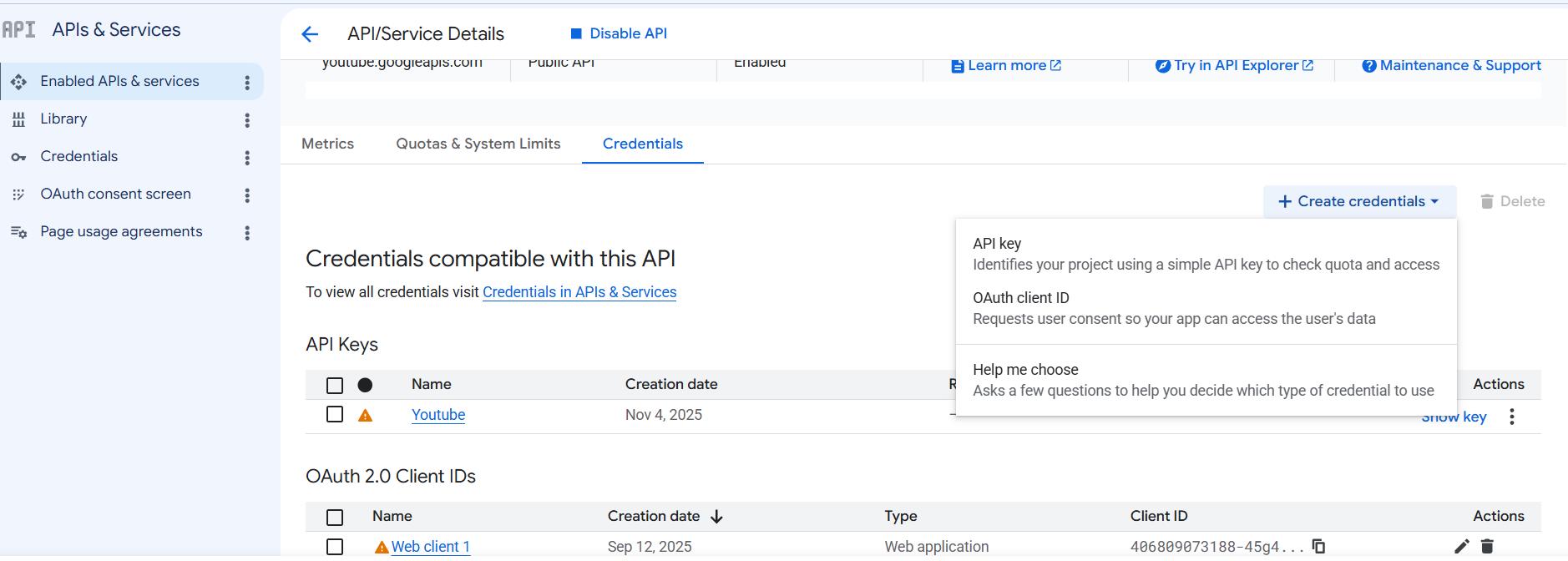Image resolution: width=1568 pixels, height=561 pixels.
Task: Open more options for Page usage agreements
Action: (x=247, y=233)
